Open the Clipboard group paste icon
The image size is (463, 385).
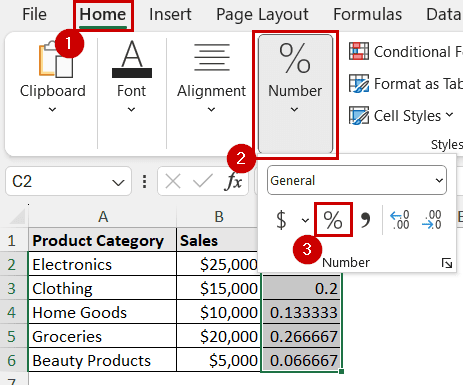[x=55, y=60]
